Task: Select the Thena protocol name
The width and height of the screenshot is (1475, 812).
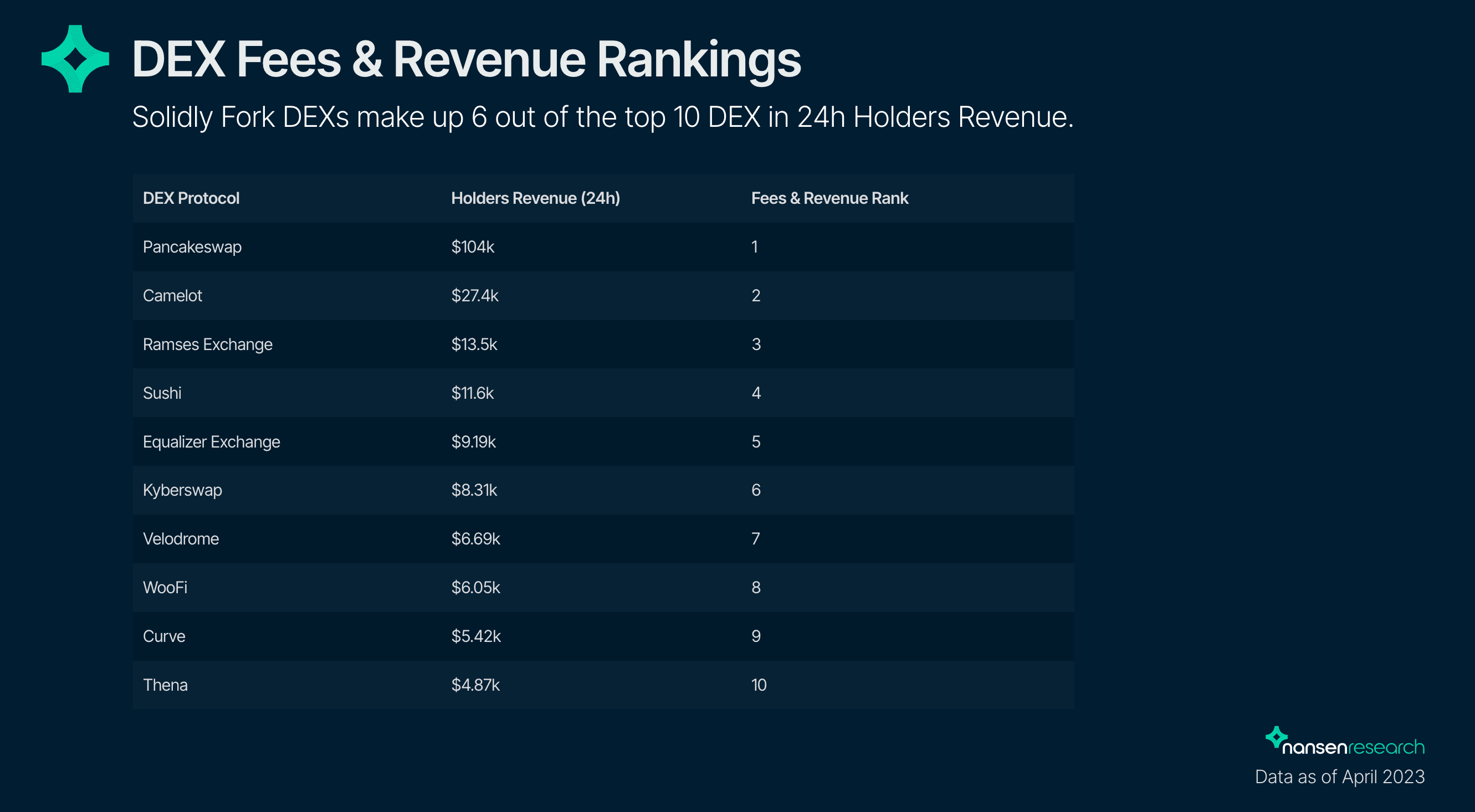Action: [165, 685]
